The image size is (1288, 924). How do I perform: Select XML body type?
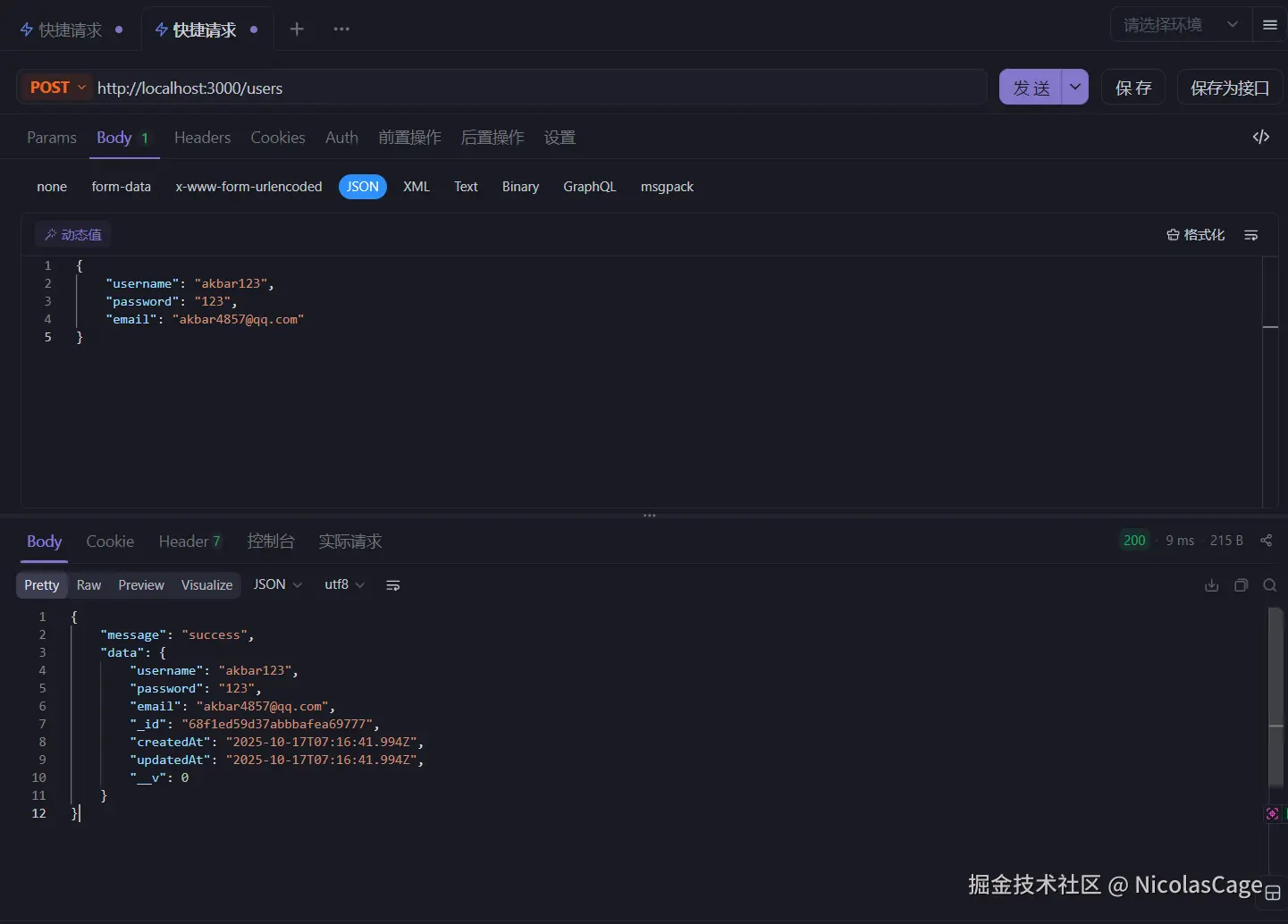(x=417, y=187)
